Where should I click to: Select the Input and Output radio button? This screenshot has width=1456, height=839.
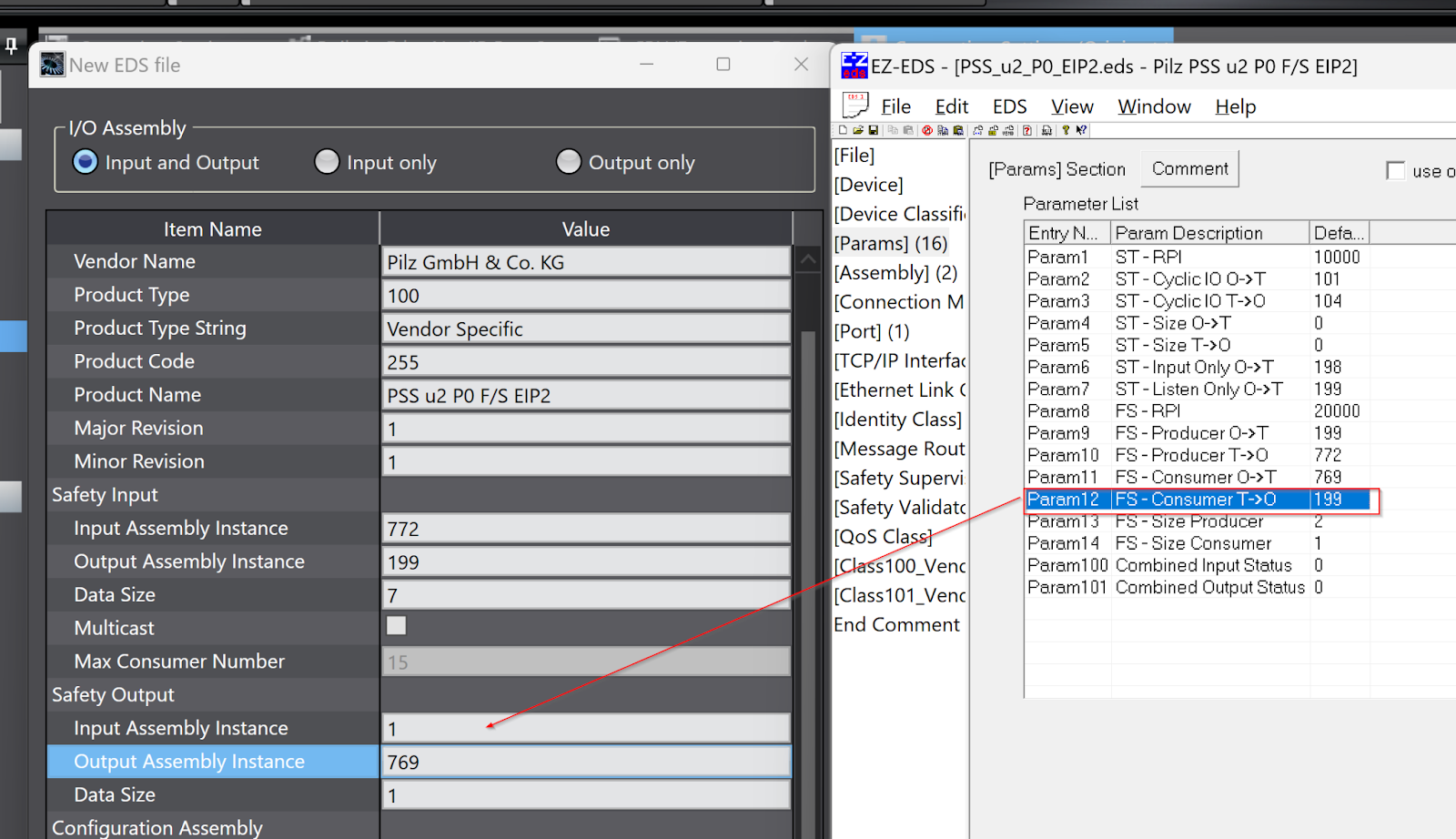(x=86, y=161)
